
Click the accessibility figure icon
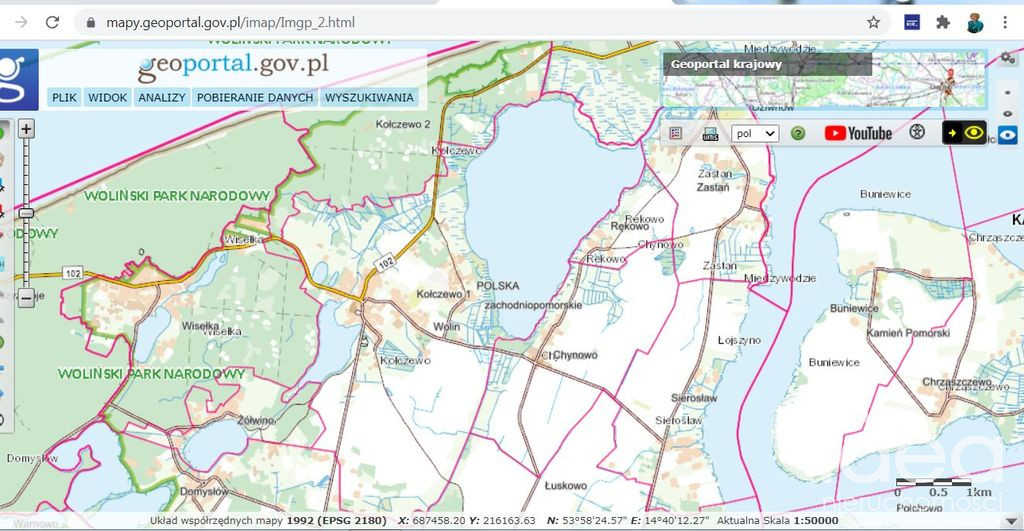click(x=917, y=132)
